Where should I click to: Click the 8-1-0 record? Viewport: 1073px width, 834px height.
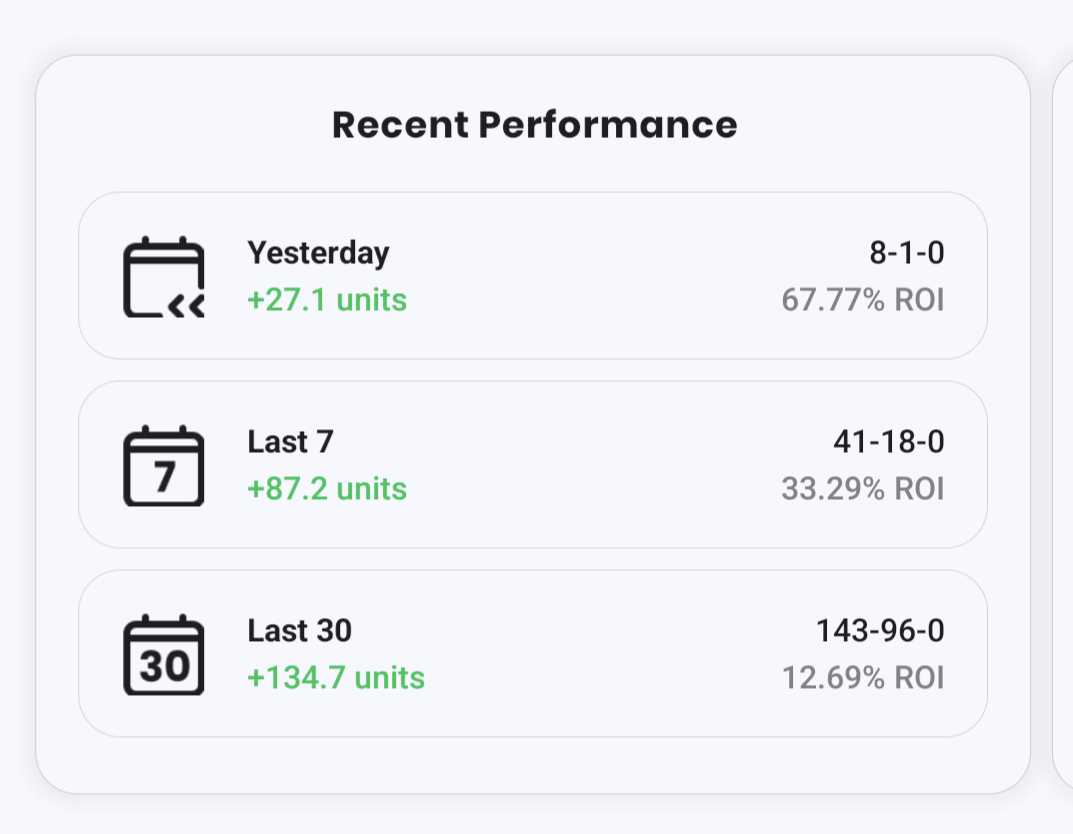coord(906,253)
